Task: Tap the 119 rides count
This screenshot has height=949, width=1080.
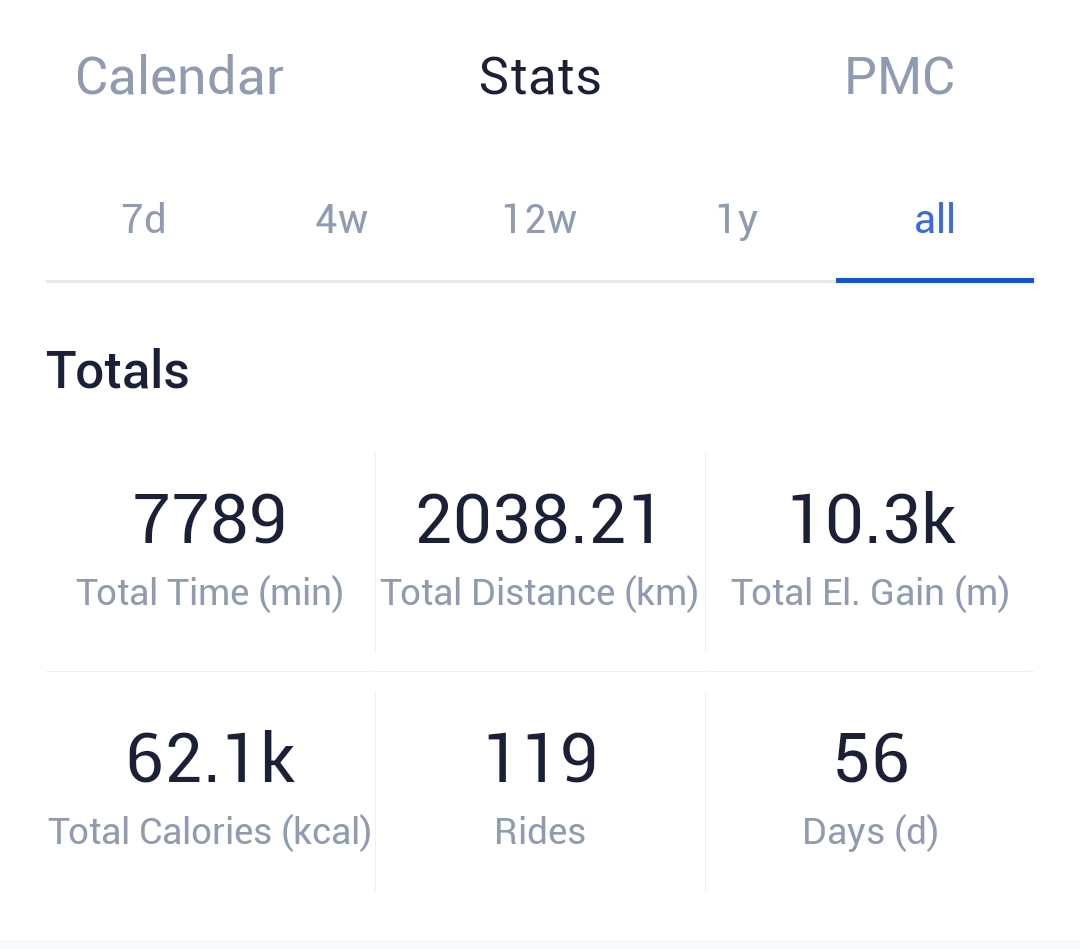Action: [541, 758]
